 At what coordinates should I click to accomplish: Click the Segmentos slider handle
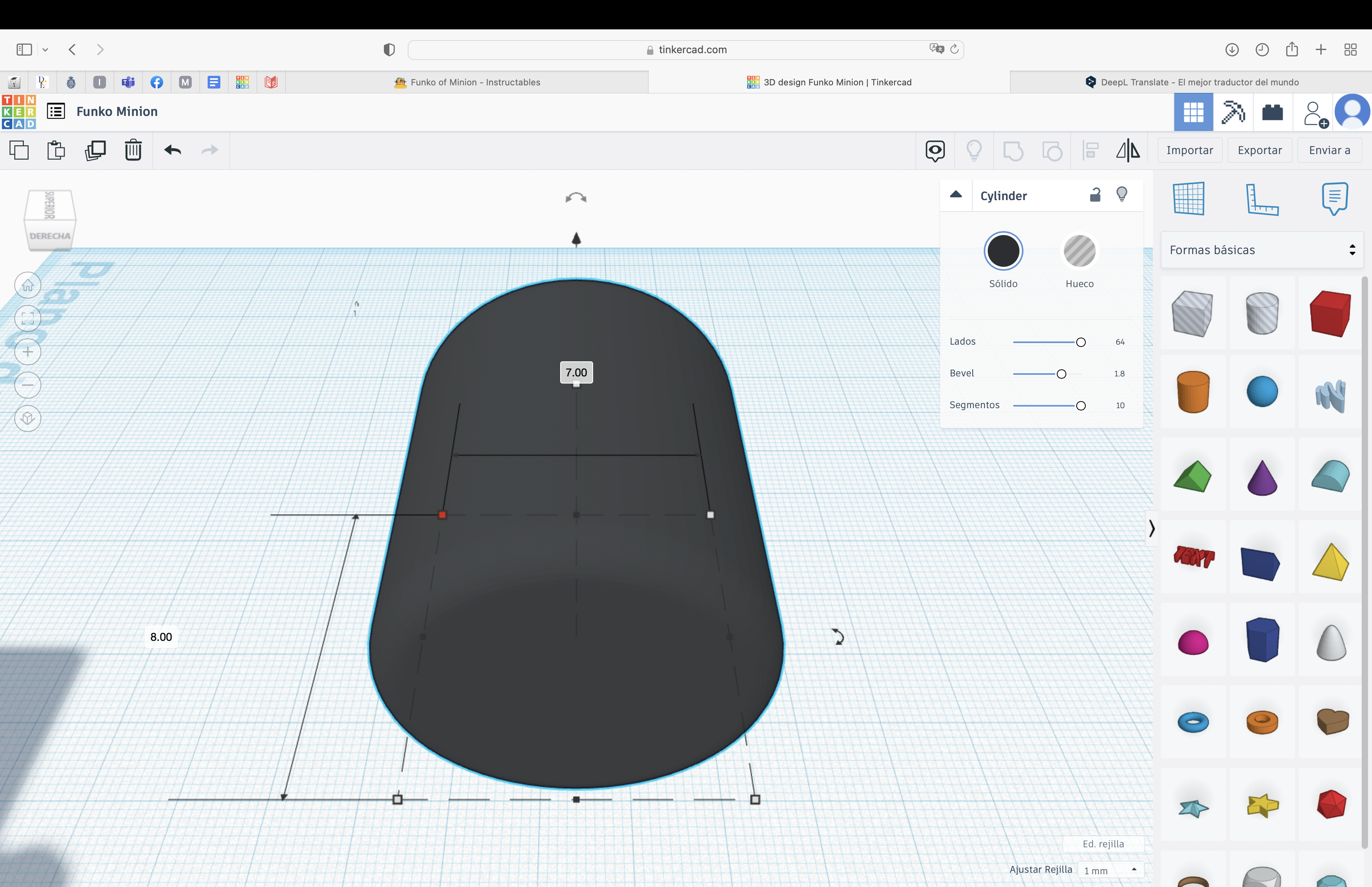point(1081,405)
